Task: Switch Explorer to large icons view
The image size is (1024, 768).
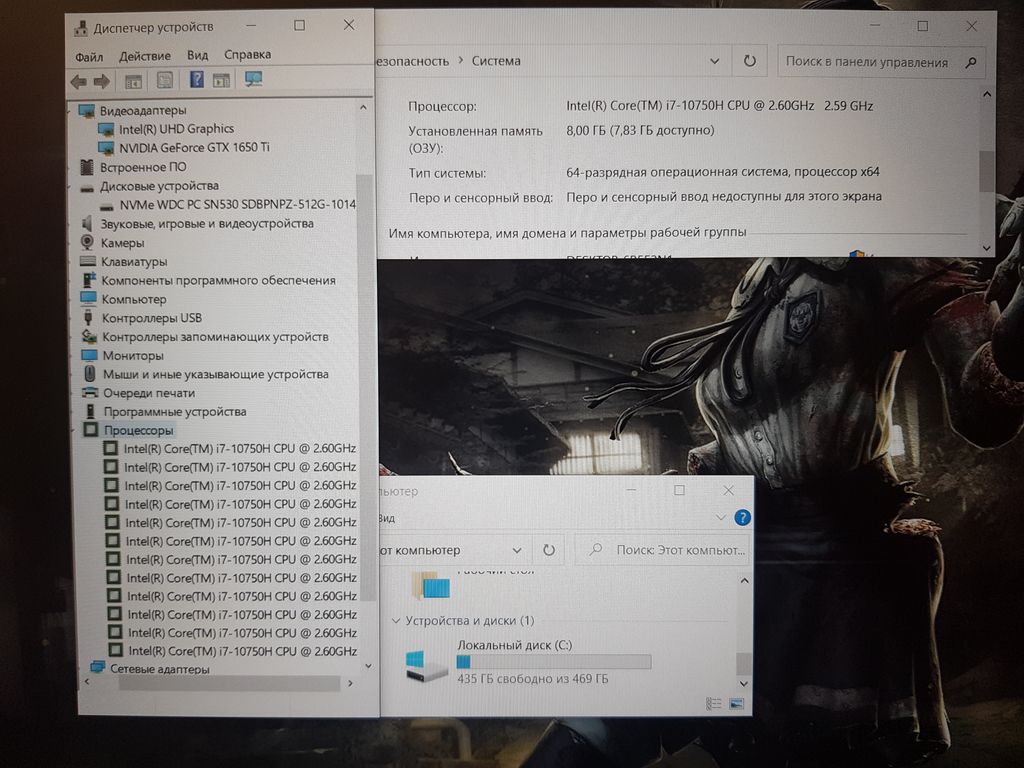Action: click(x=736, y=703)
